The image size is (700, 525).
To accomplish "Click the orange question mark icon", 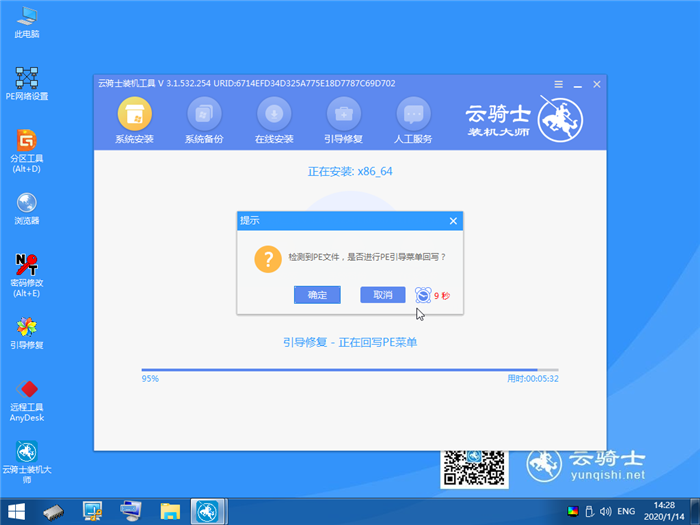I will coord(268,259).
